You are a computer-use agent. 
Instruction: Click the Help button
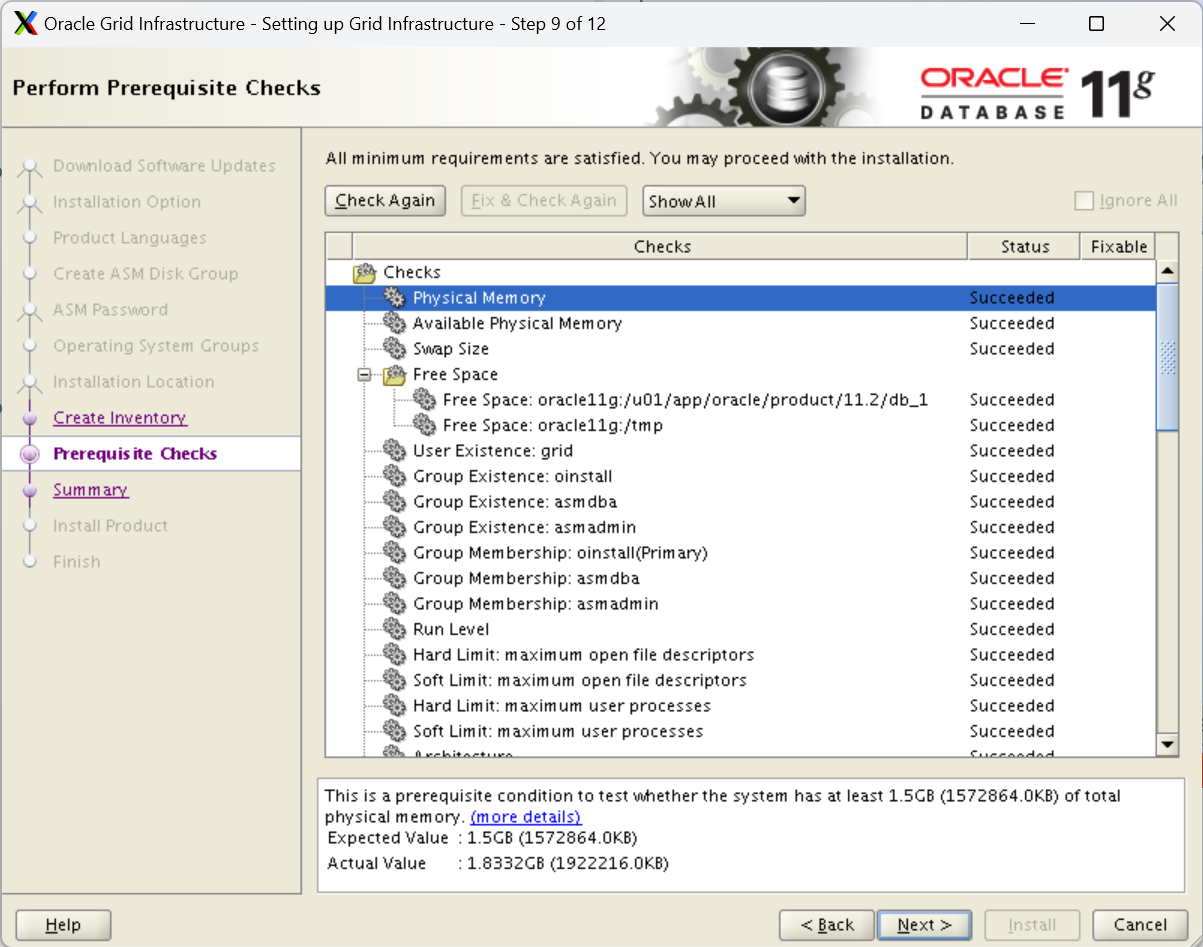click(63, 925)
